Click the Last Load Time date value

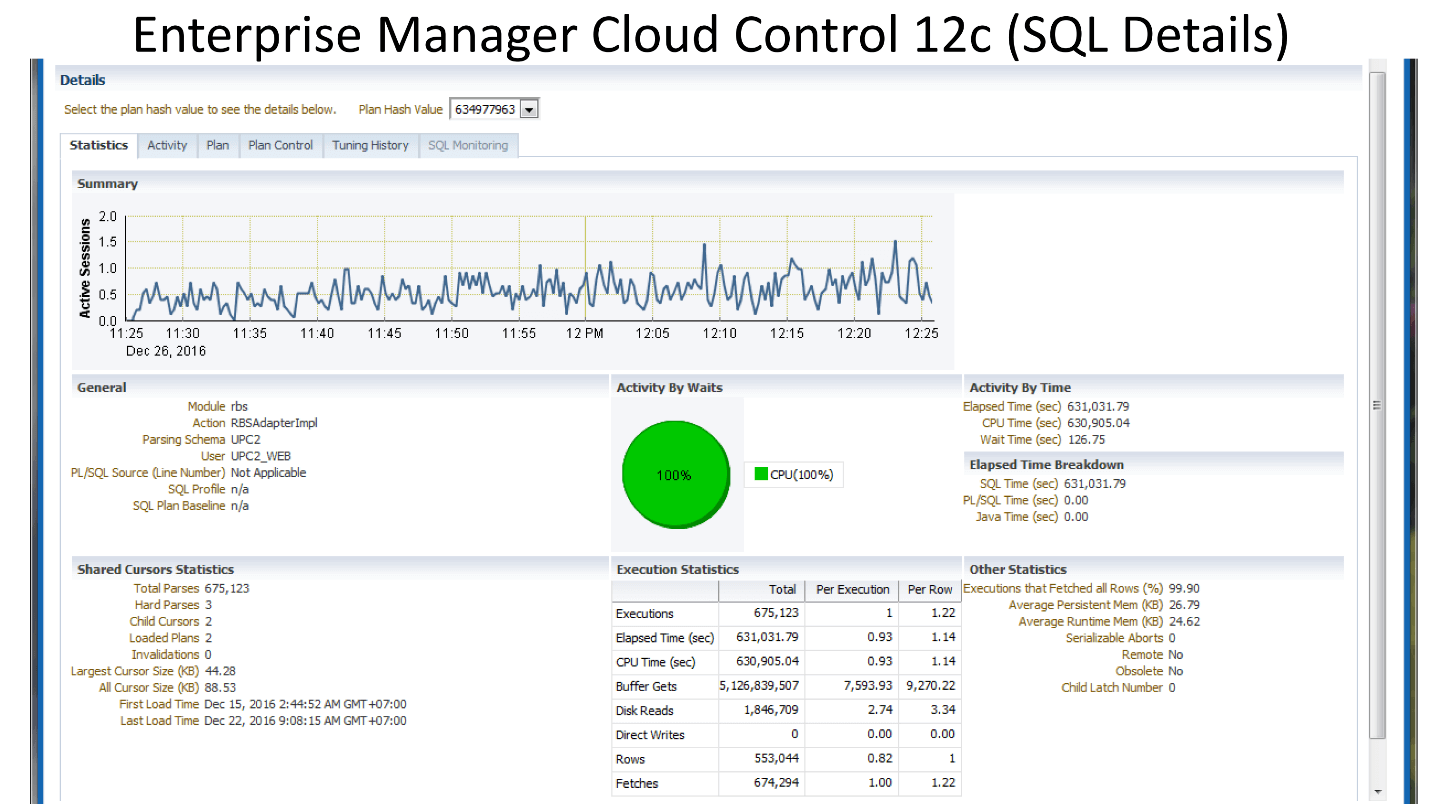[x=305, y=721]
